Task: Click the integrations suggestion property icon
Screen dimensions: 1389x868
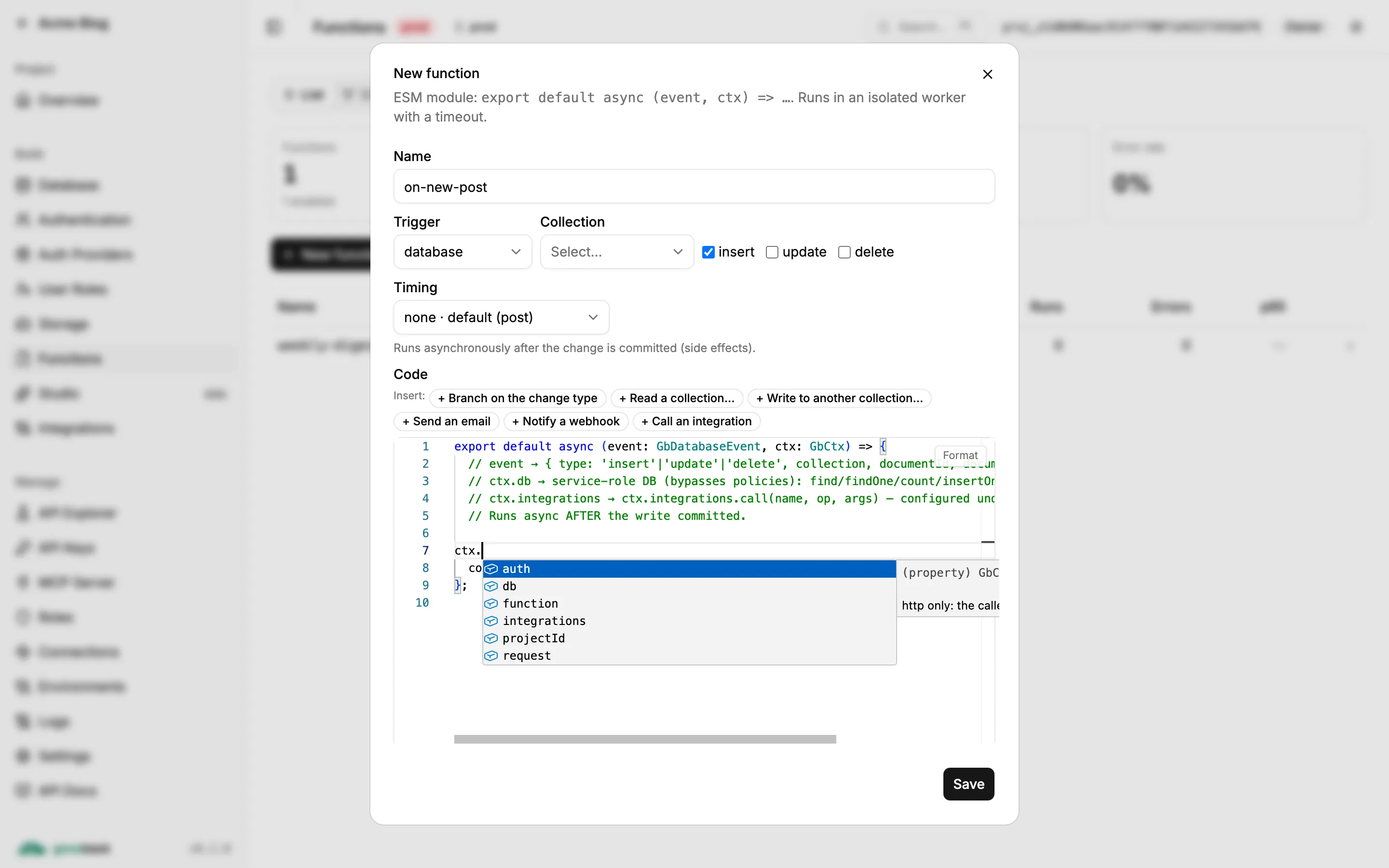Action: click(x=491, y=621)
